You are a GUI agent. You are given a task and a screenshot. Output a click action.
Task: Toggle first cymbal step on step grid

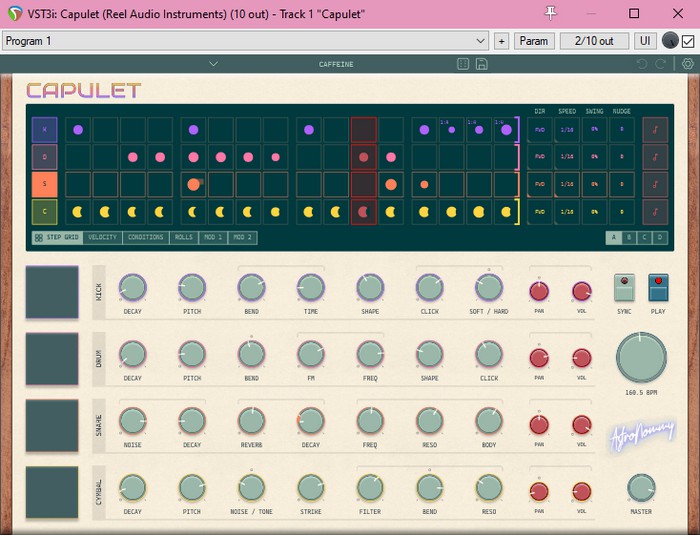point(78,212)
